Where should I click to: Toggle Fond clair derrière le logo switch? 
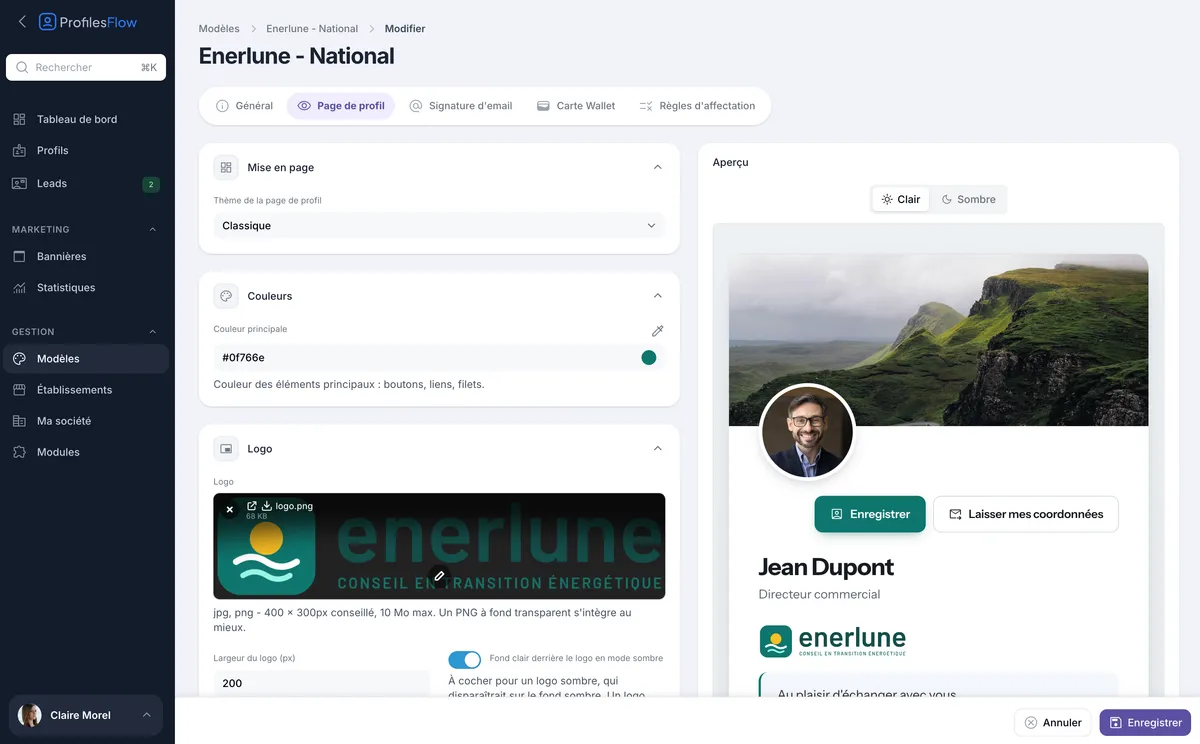pos(465,659)
